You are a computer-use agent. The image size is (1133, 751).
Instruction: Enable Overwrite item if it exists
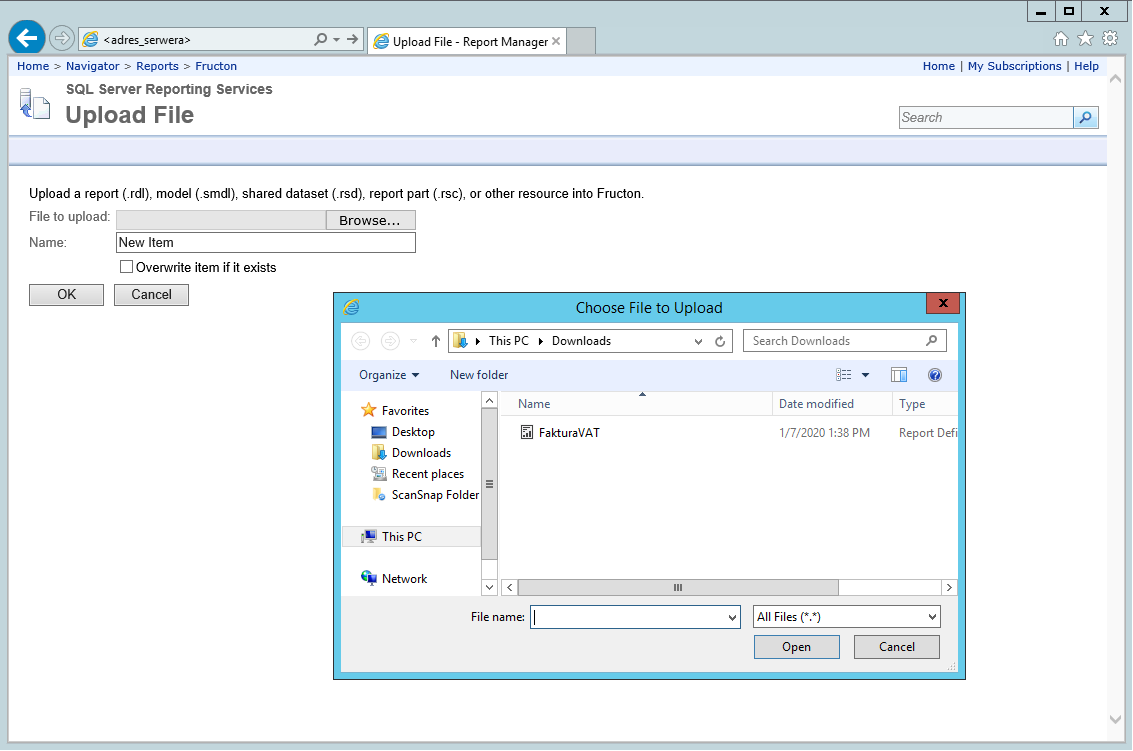[126, 267]
